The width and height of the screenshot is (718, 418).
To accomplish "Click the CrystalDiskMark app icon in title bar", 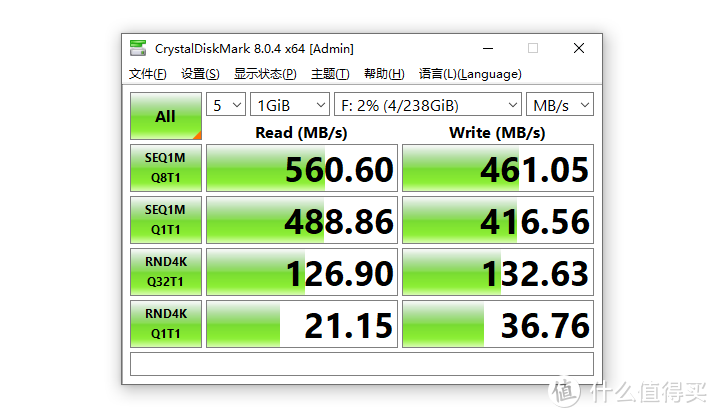I will pos(138,48).
